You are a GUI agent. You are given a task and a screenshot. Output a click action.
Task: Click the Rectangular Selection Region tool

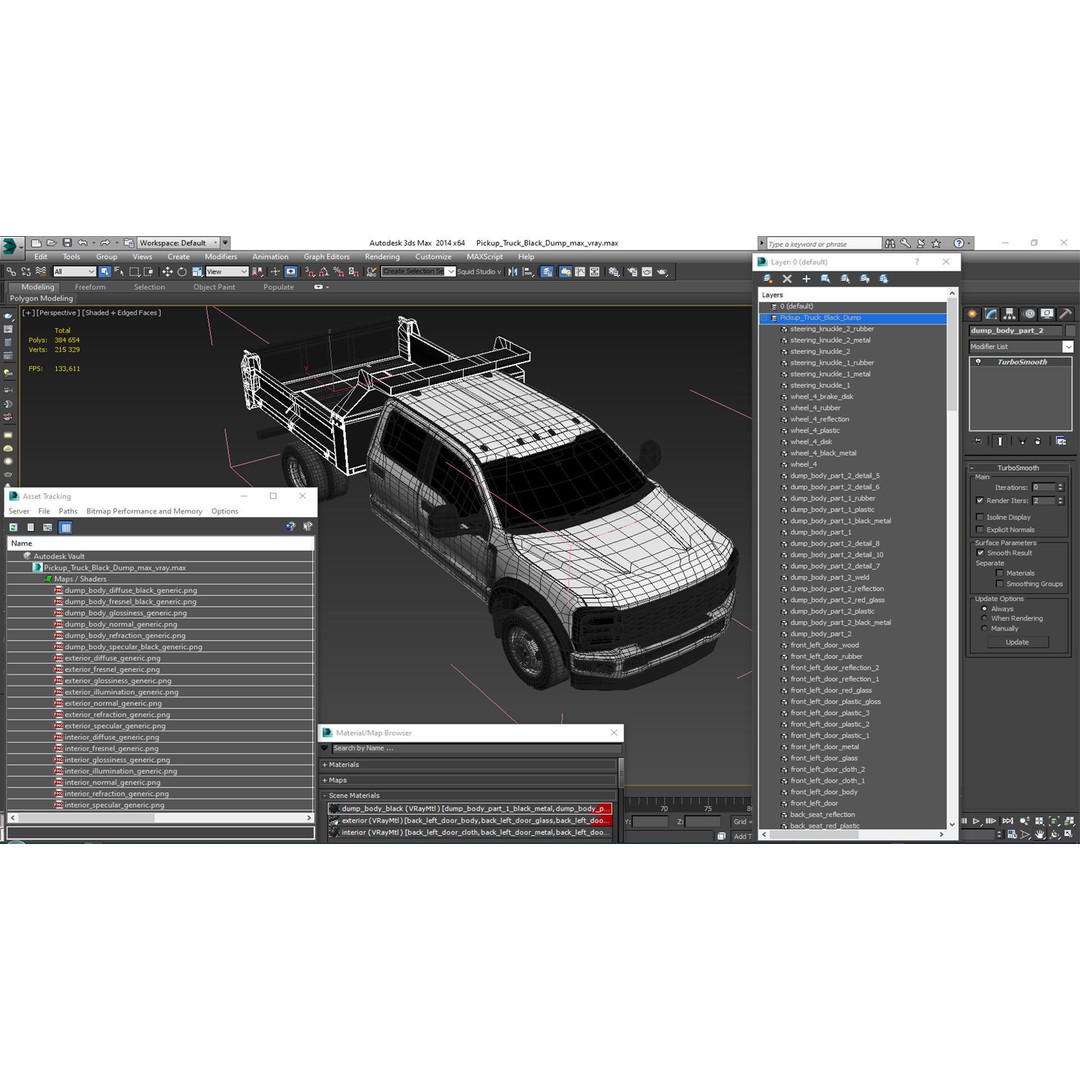(x=134, y=272)
